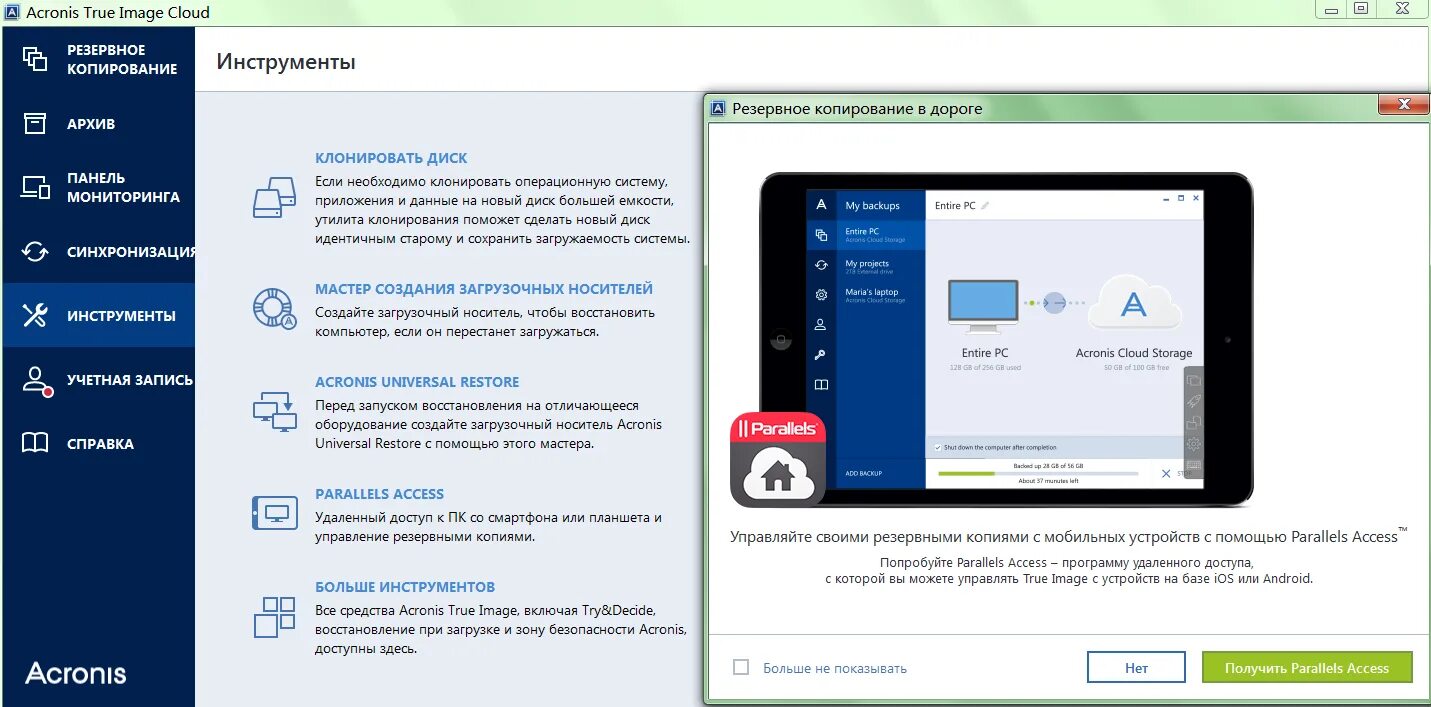Click the 'Нет' button
This screenshot has width=1431, height=707.
1136,668
